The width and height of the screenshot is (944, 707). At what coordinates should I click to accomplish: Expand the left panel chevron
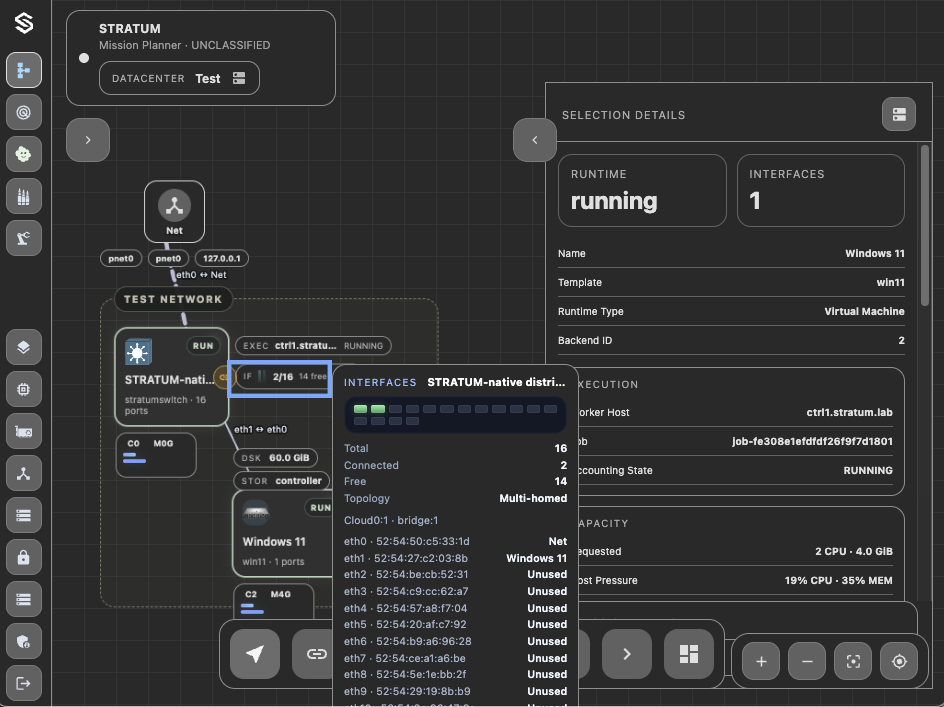coord(88,140)
